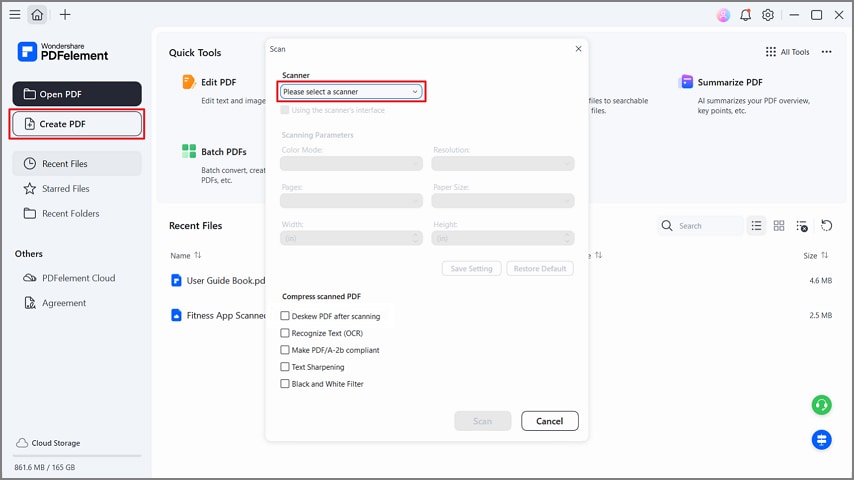
Task: Open the Resolution dropdown
Action: (x=503, y=163)
